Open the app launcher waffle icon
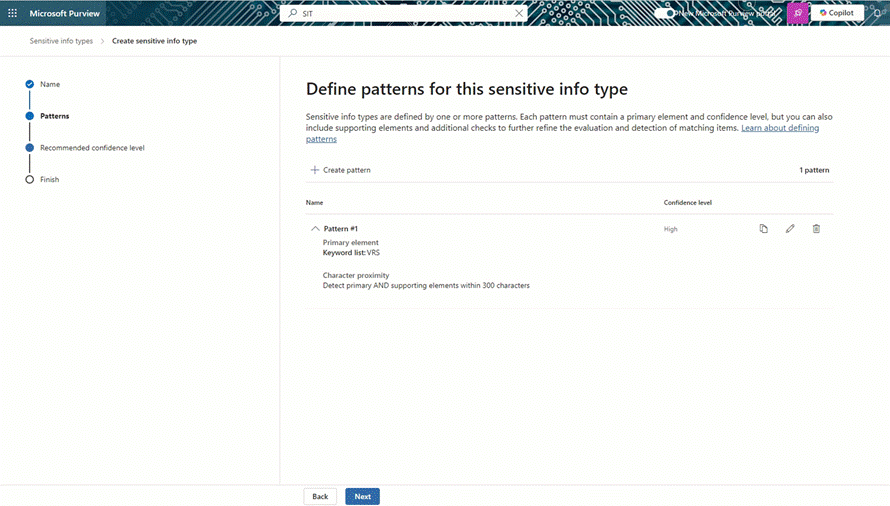This screenshot has height=506, width=890. [x=12, y=13]
